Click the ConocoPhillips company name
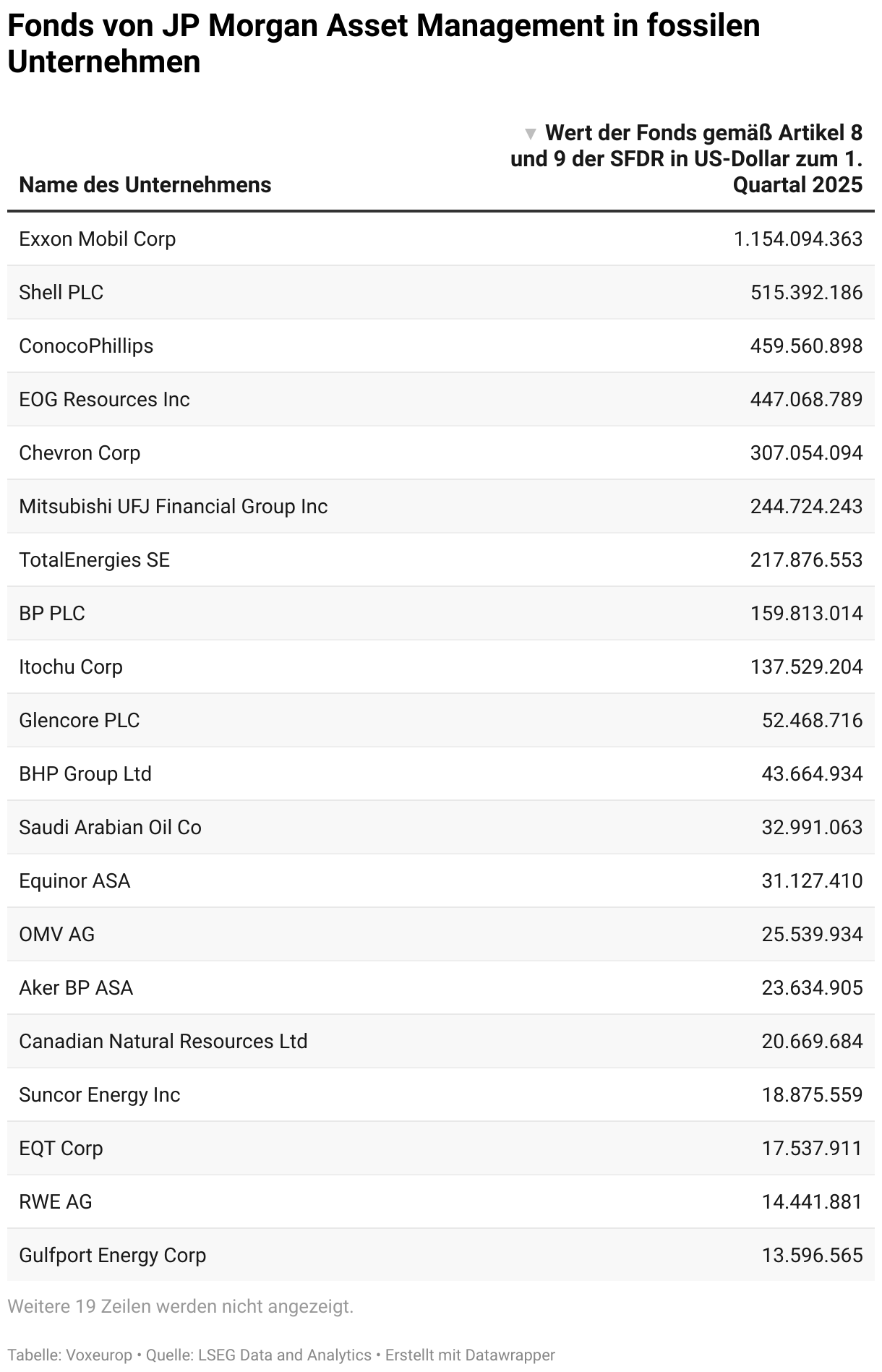The width and height of the screenshot is (882, 1372). coord(86,346)
